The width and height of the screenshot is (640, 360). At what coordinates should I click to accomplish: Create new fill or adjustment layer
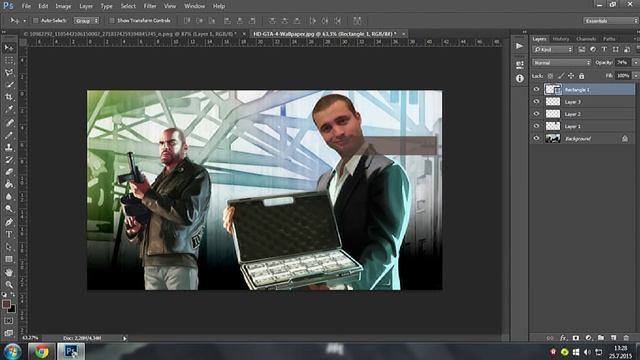coord(588,338)
